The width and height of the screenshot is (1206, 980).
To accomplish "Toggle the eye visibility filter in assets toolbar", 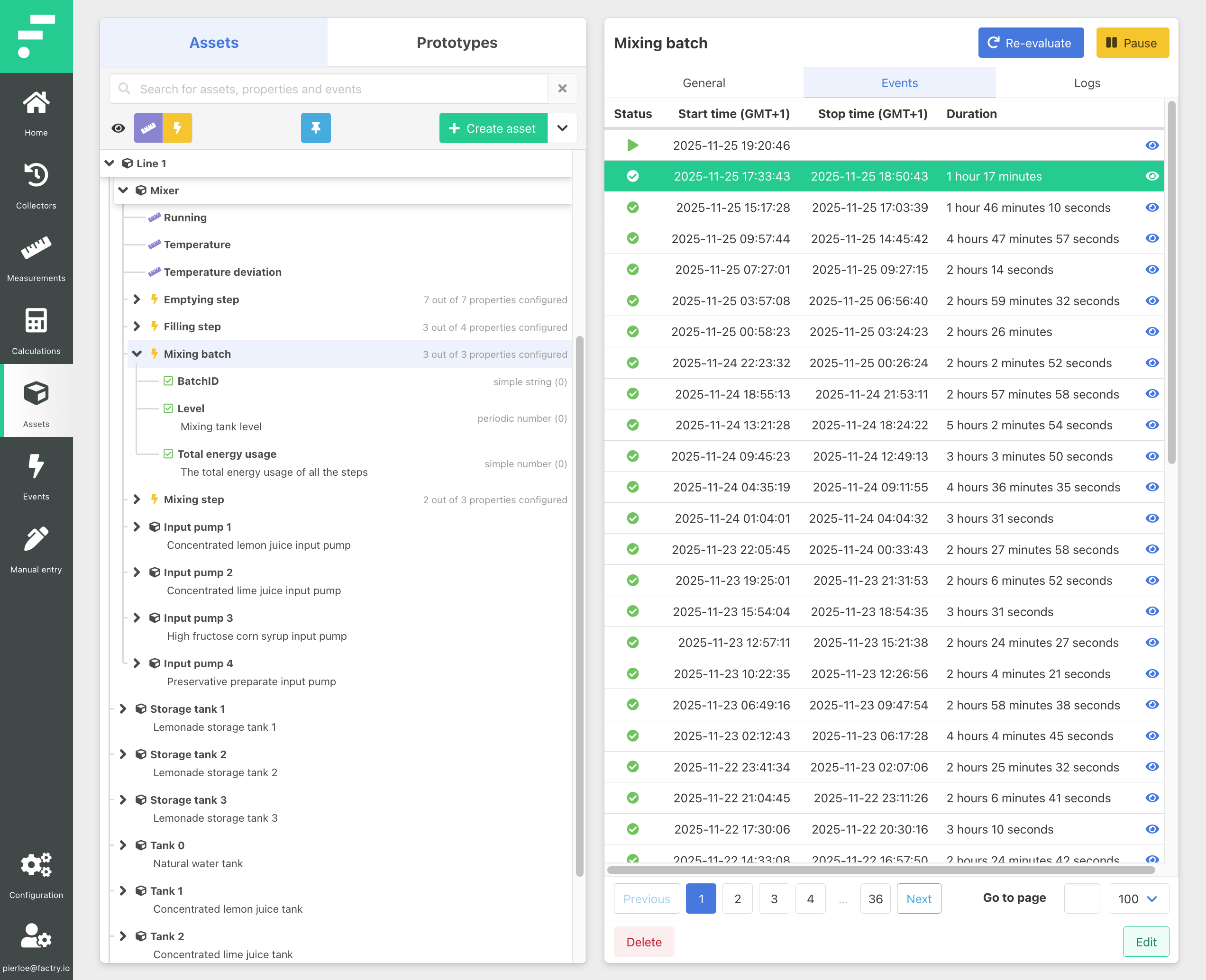I will click(118, 128).
